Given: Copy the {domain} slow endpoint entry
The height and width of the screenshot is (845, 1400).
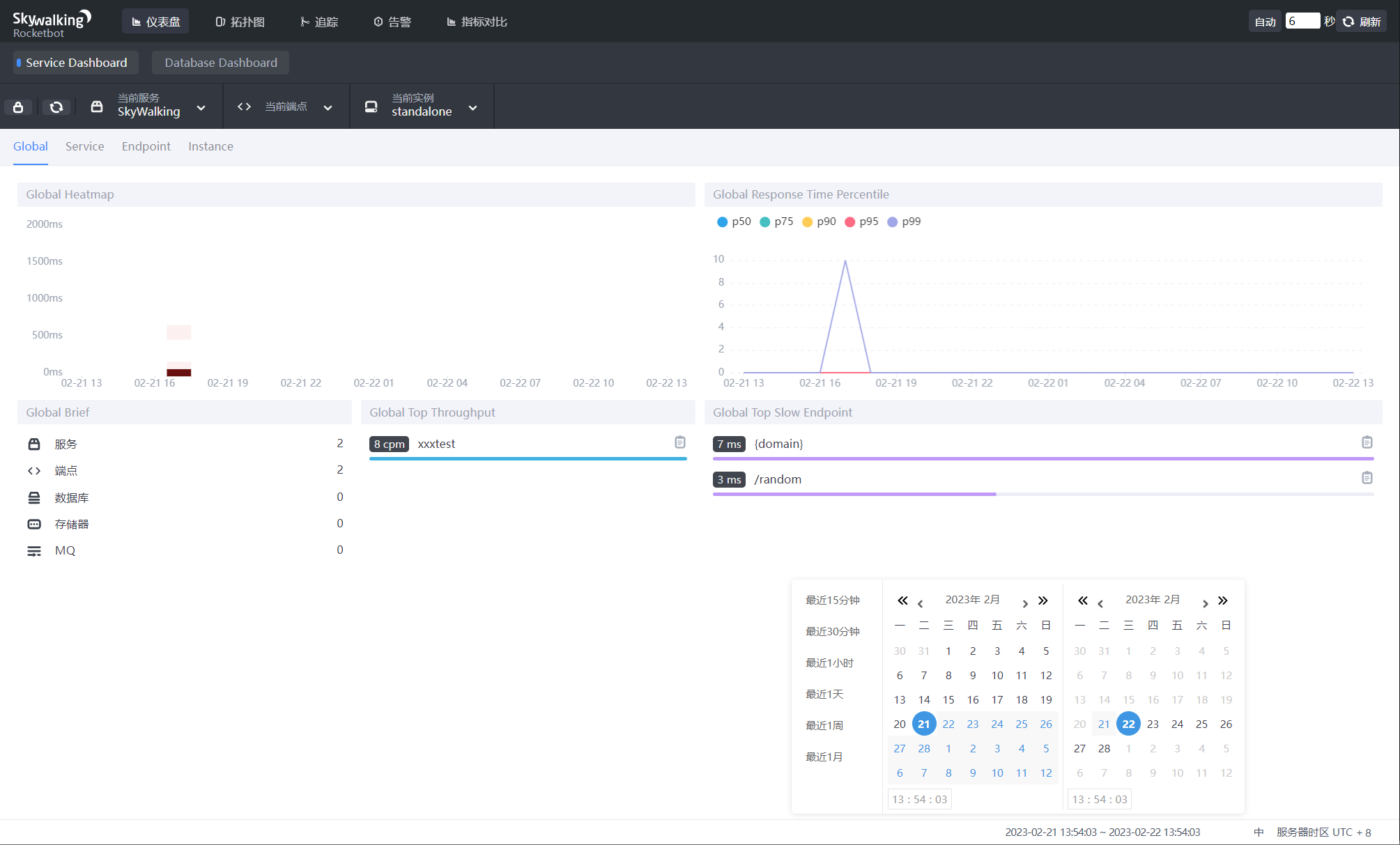Looking at the screenshot, I should 1367,442.
